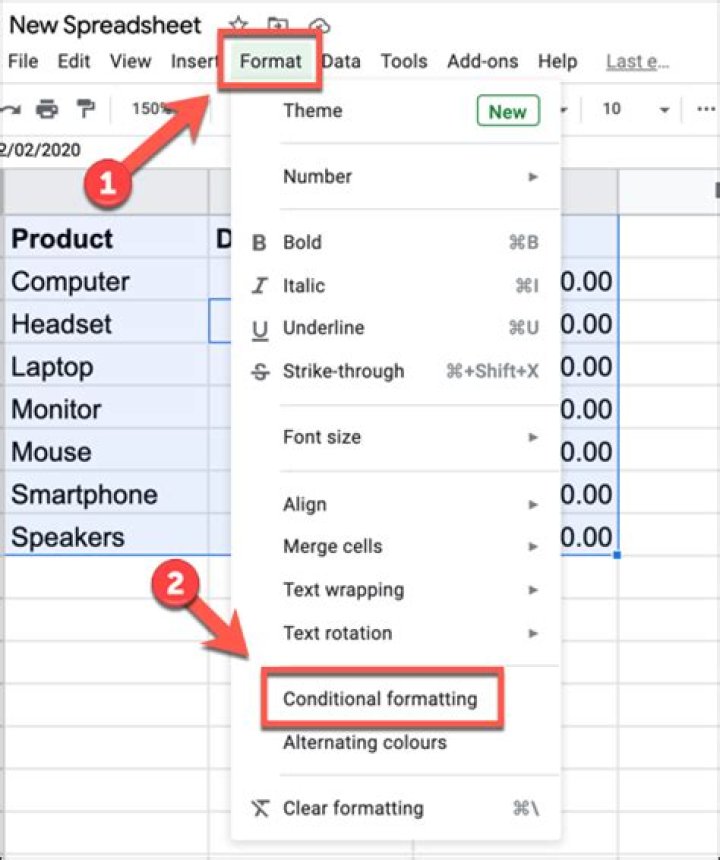
Task: Click the print icon
Action: (x=47, y=109)
